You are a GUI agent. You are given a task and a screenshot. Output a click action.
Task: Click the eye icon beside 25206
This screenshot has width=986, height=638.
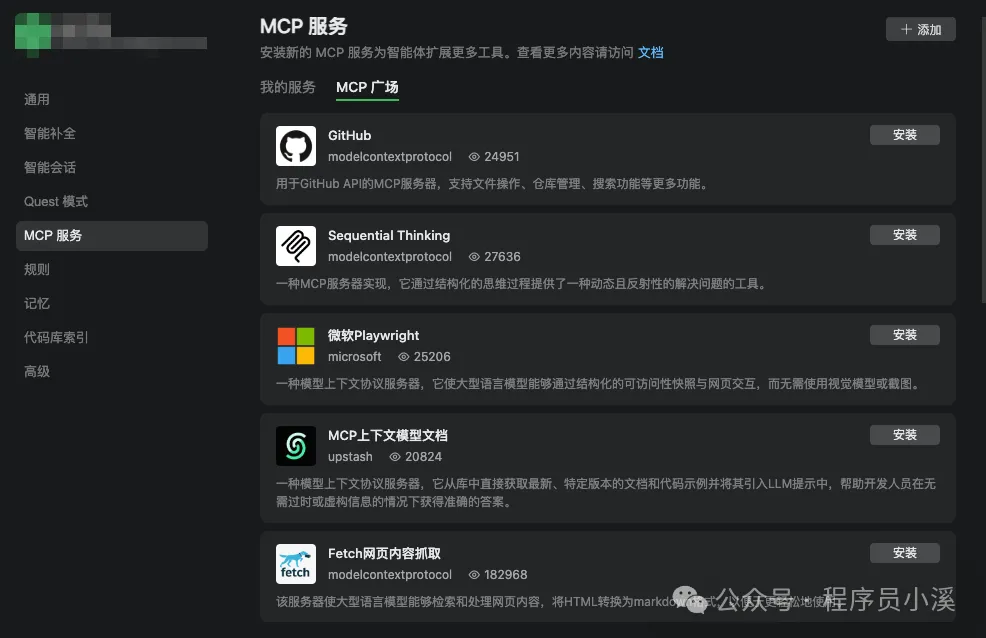pos(404,356)
